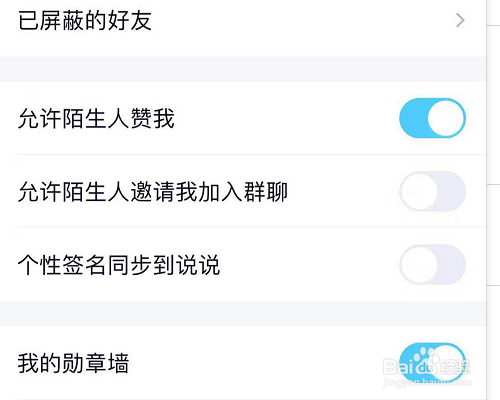Tap the 允许陌生人邀请我加入群聊 label
Screen dimensions: 500x400
153,191
